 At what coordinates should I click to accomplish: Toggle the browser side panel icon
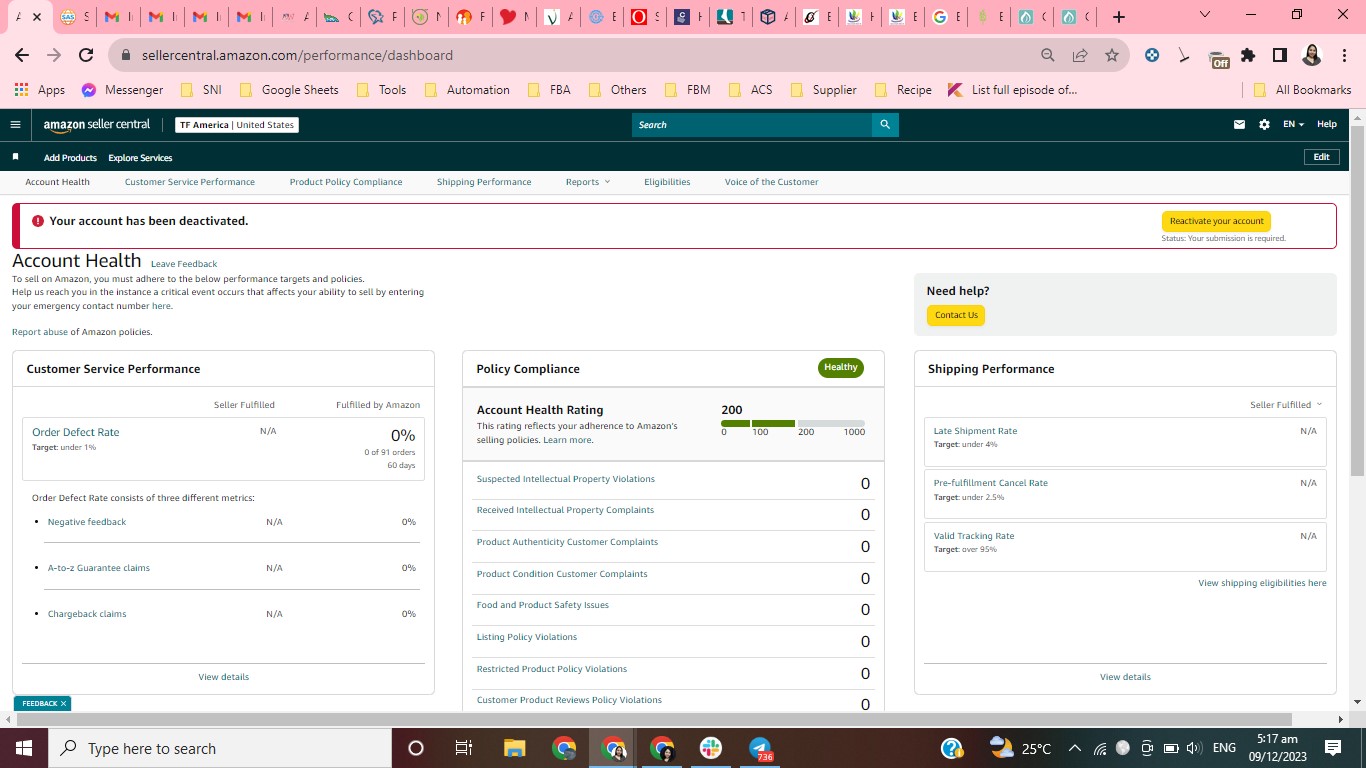(1279, 55)
